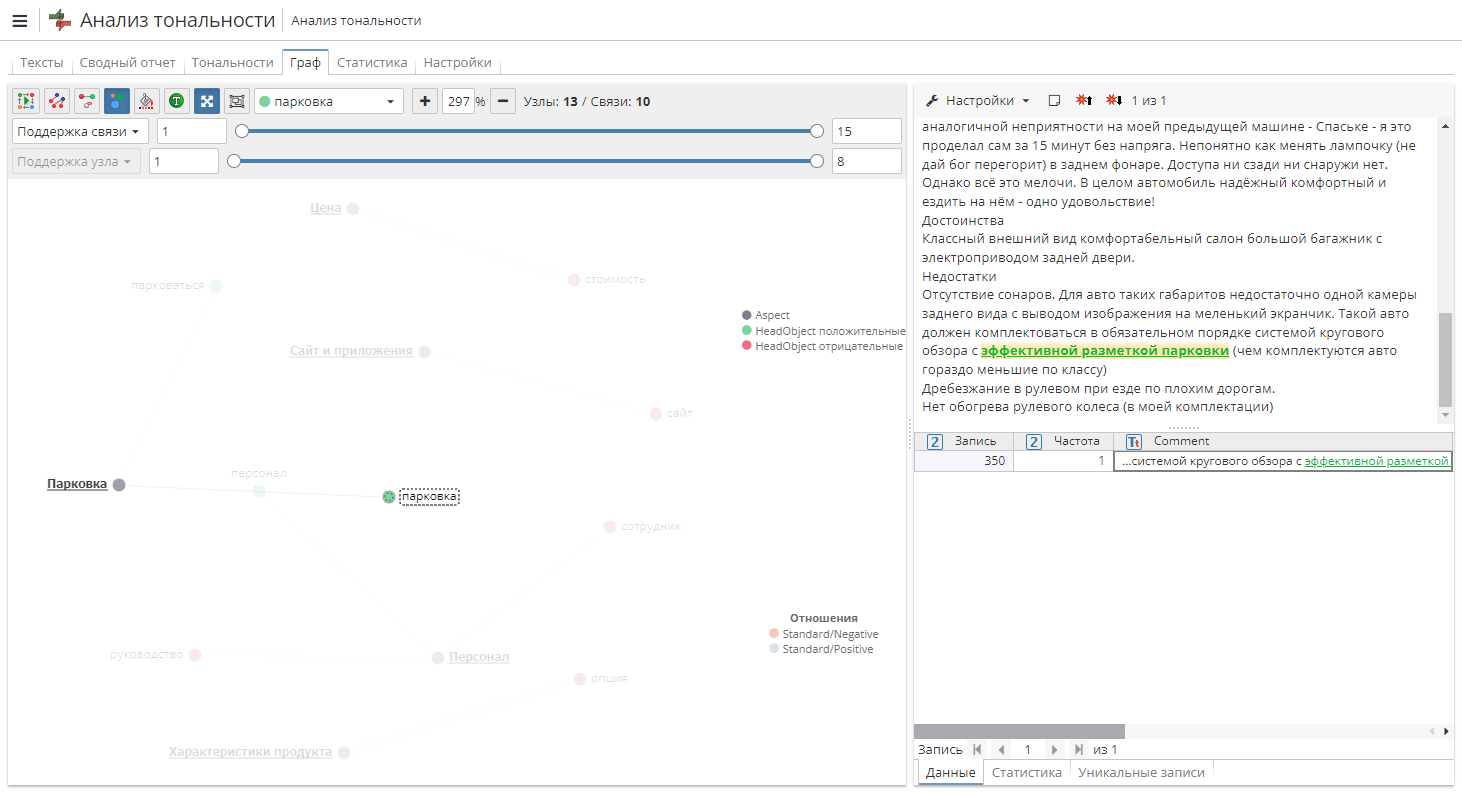Open the Настройки wrench dropdown in text panel
The height and width of the screenshot is (793, 1462).
(978, 100)
